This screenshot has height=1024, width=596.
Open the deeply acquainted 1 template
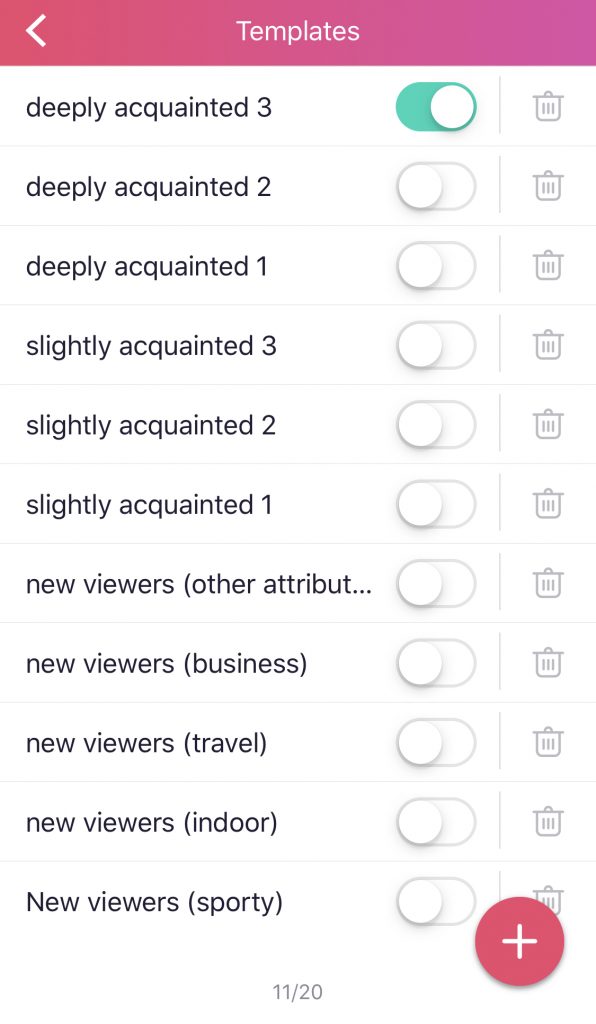pos(147,267)
